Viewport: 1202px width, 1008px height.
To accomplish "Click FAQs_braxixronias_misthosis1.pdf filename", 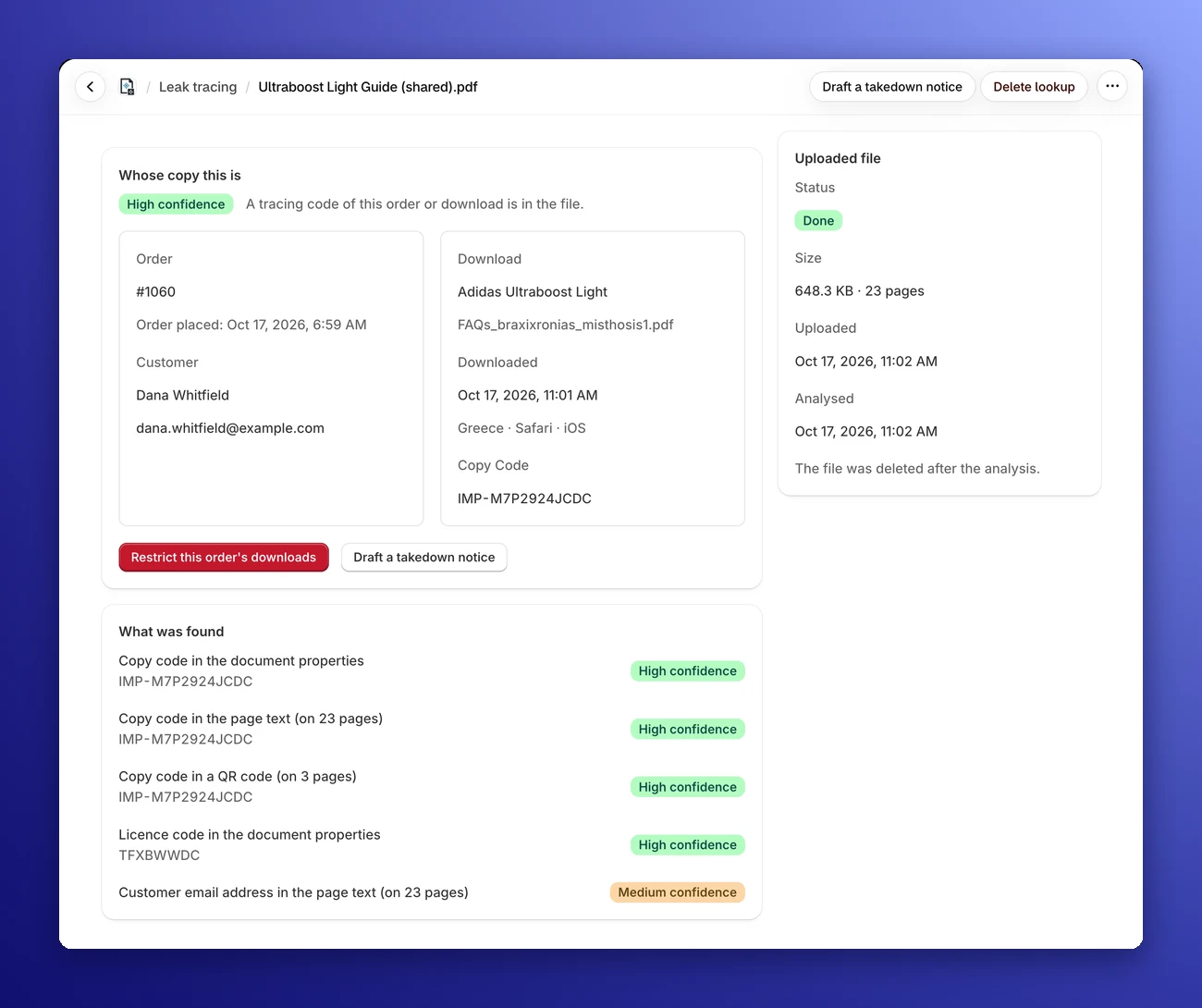I will click(x=566, y=325).
